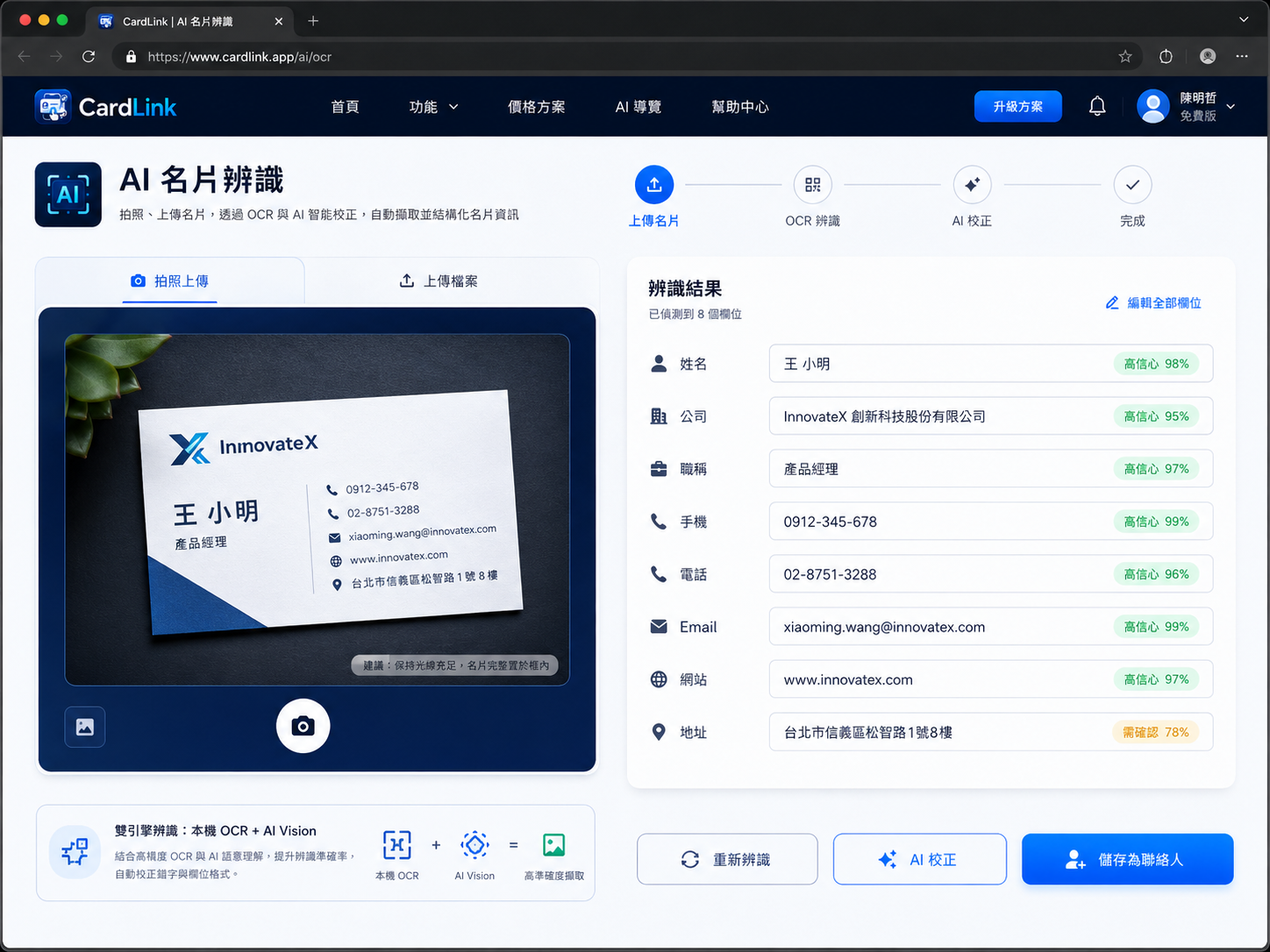This screenshot has height=952, width=1270.
Task: Open the browser three-dot menu
Action: point(1242,57)
